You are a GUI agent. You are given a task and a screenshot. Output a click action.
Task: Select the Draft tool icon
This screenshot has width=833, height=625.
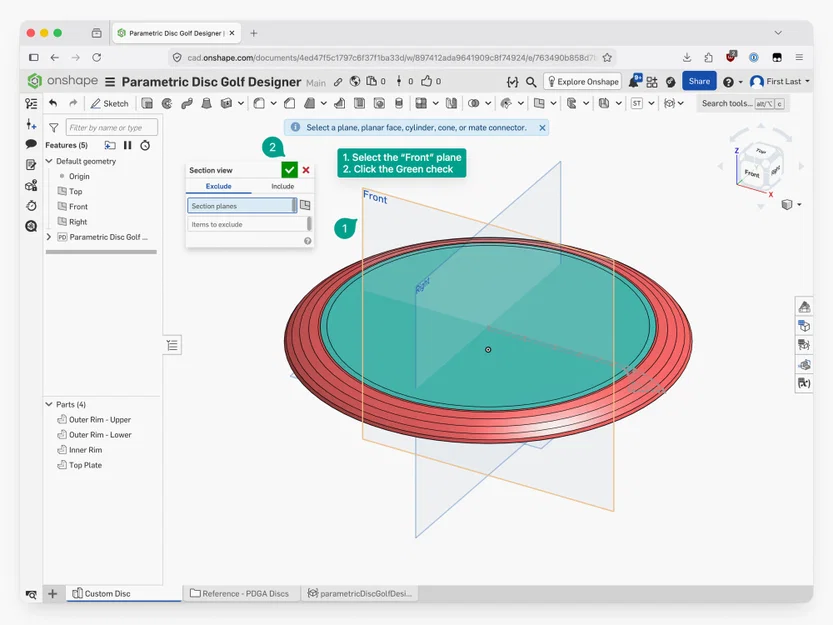[310, 104]
